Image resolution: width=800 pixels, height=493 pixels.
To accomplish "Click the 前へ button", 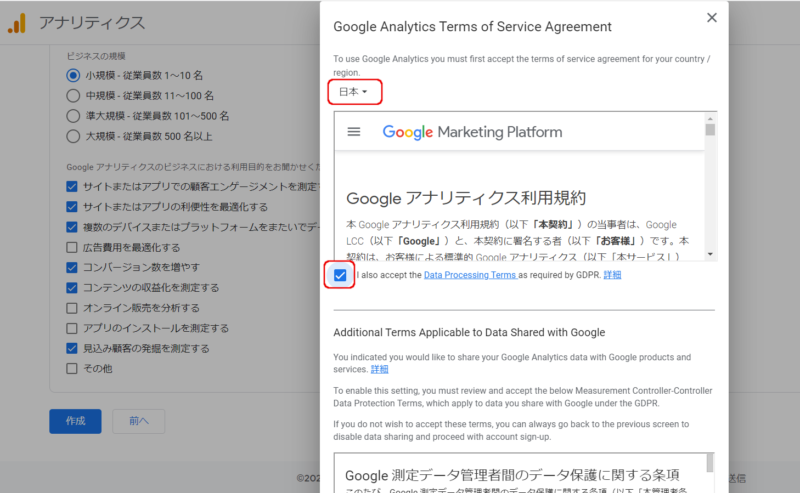I will (138, 421).
